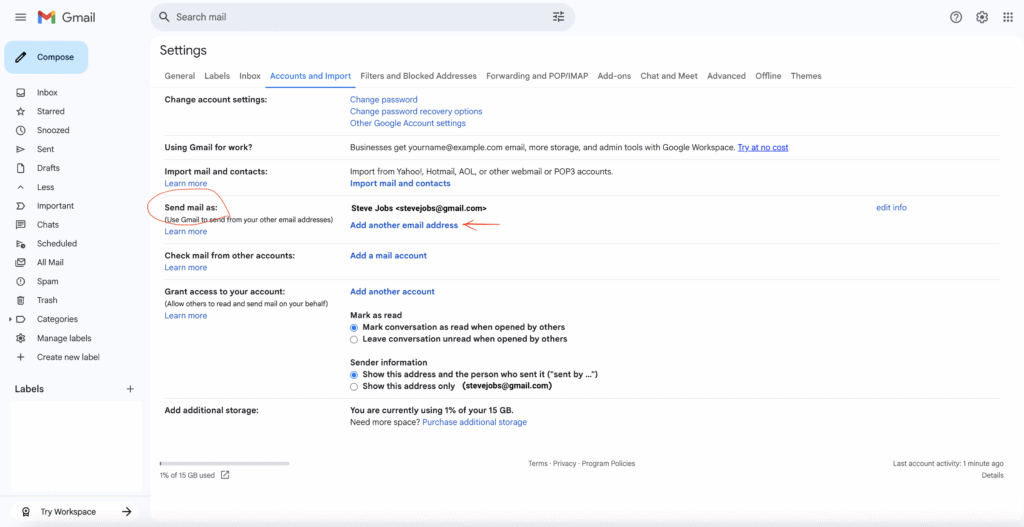This screenshot has width=1024, height=527.
Task: Click Add another email address
Action: 404,225
